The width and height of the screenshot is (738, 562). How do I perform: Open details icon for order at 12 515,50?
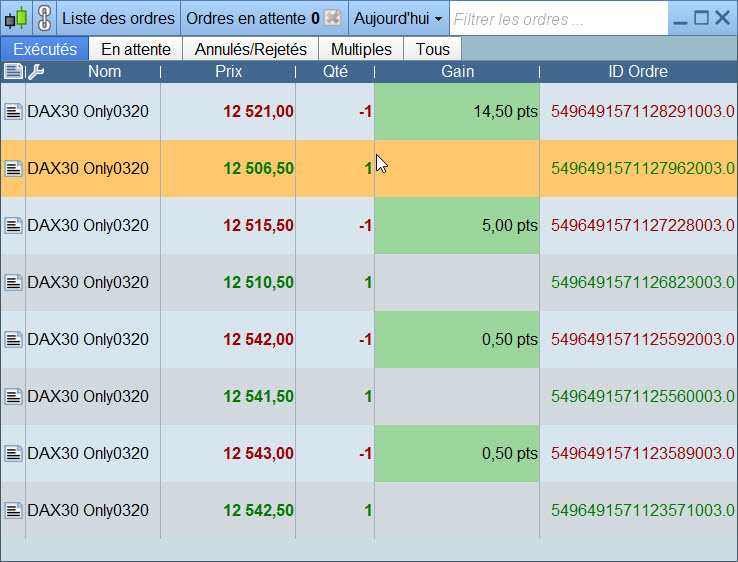(x=13, y=225)
